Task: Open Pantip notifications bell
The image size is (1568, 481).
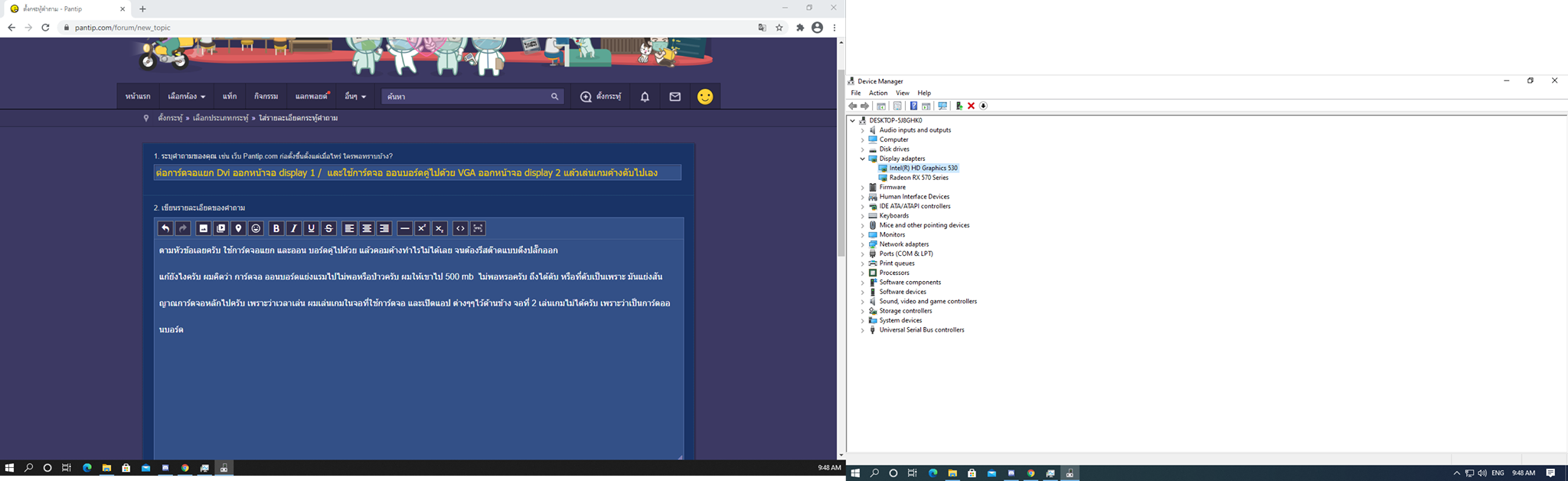Action: (645, 97)
